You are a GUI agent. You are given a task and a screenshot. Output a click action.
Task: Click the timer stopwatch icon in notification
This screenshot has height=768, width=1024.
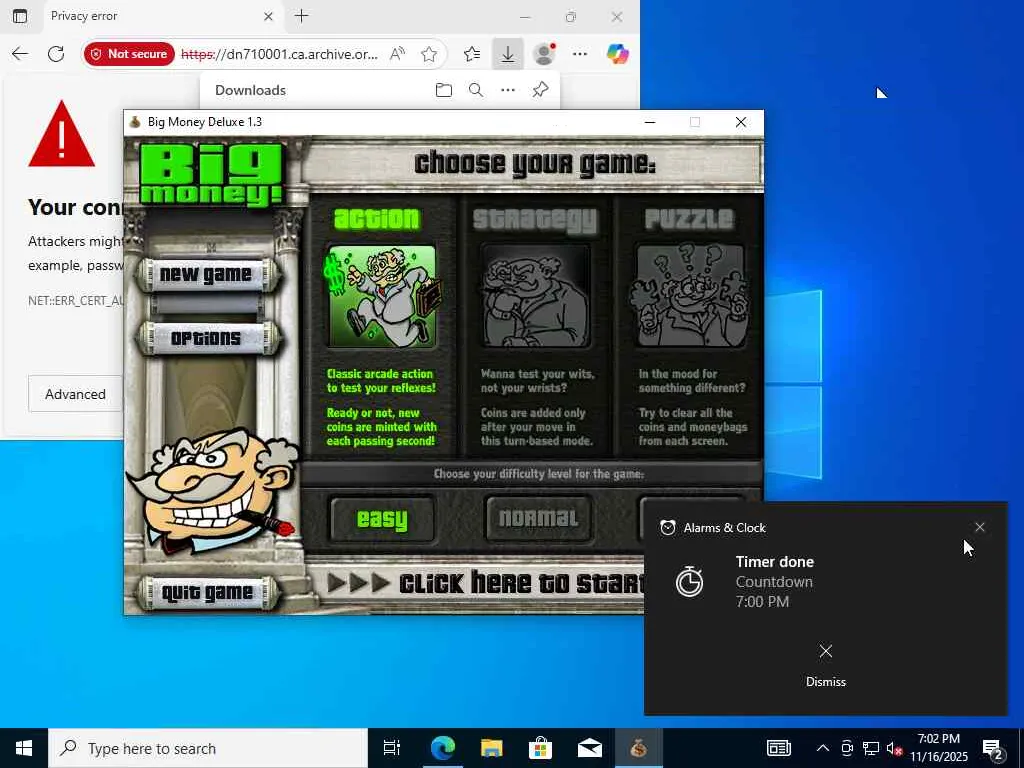(x=689, y=581)
